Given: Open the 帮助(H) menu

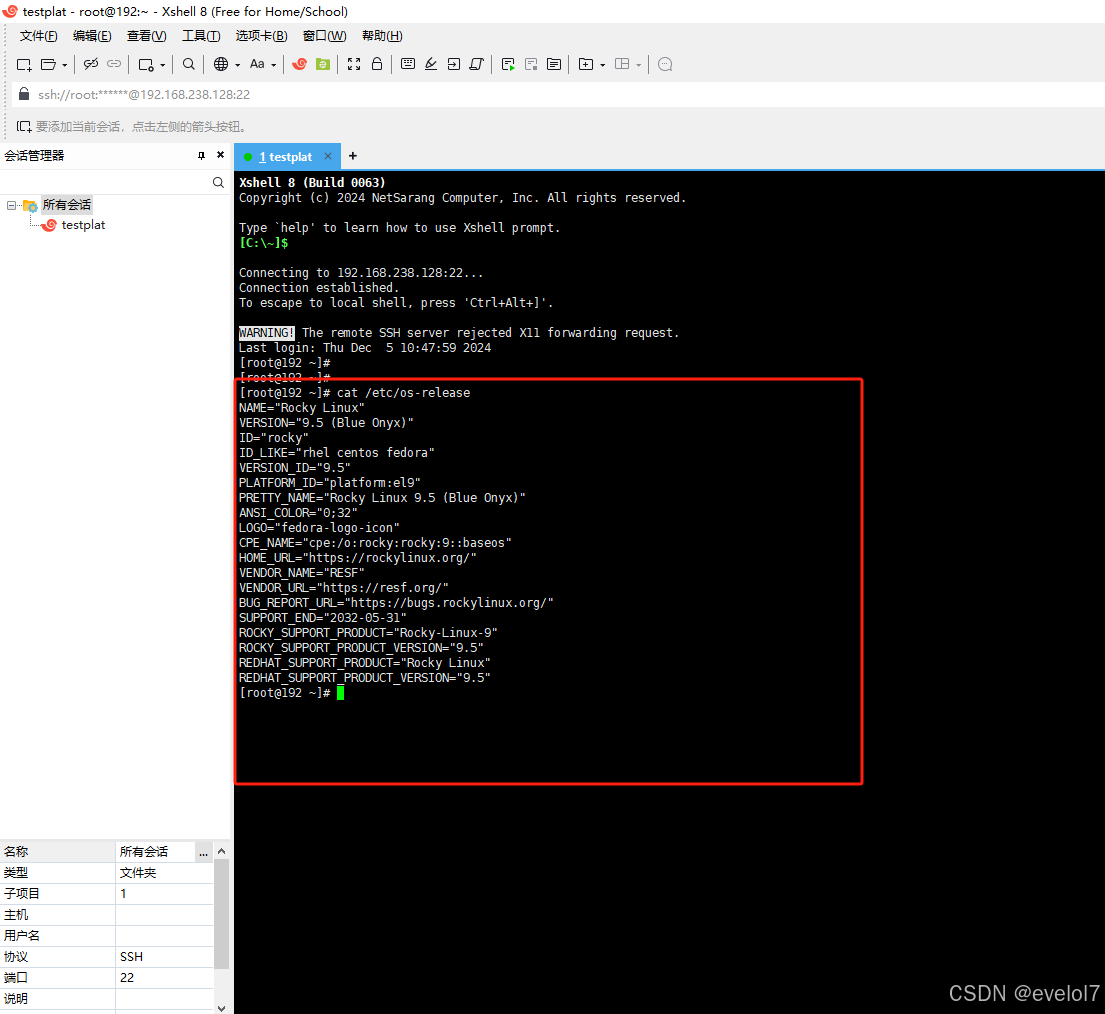Looking at the screenshot, I should (x=382, y=36).
